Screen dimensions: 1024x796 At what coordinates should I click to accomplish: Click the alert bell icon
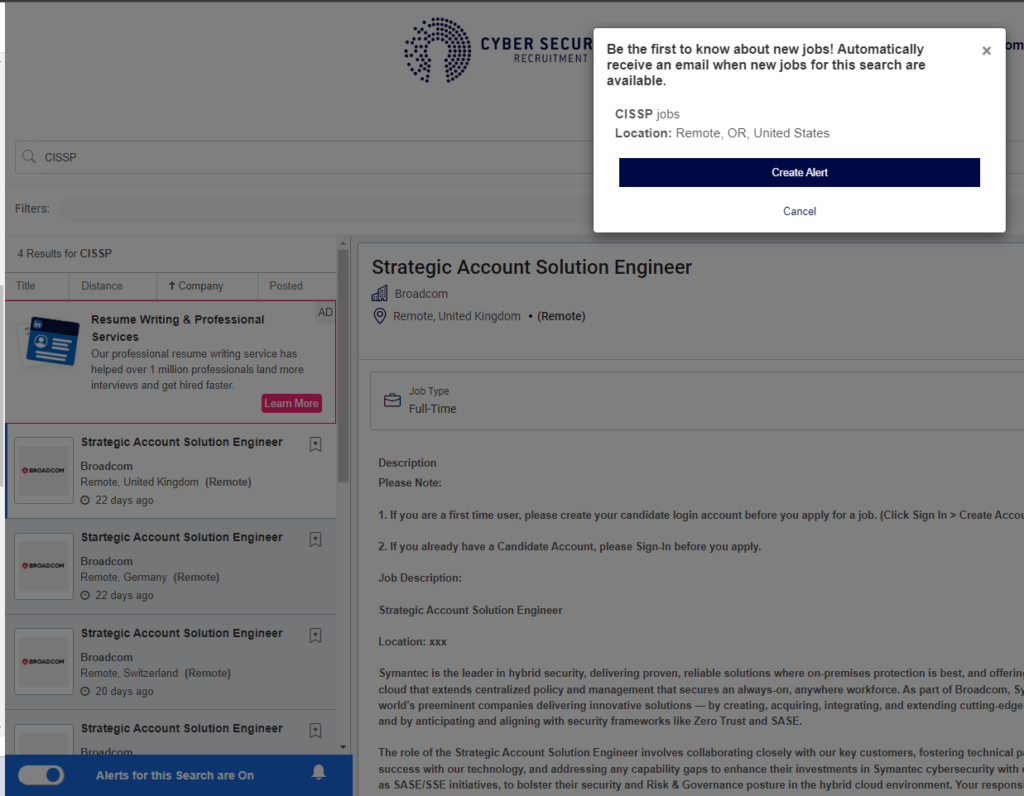[319, 773]
